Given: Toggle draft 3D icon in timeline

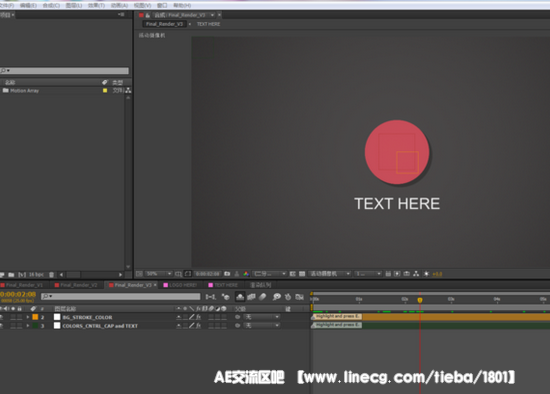Looking at the screenshot, I should (226, 297).
